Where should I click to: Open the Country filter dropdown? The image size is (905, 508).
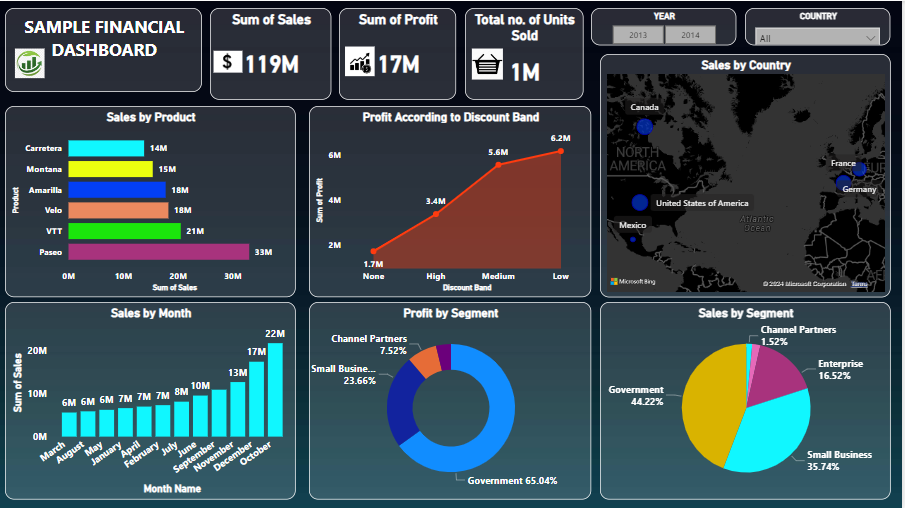pyautogui.click(x=817, y=38)
